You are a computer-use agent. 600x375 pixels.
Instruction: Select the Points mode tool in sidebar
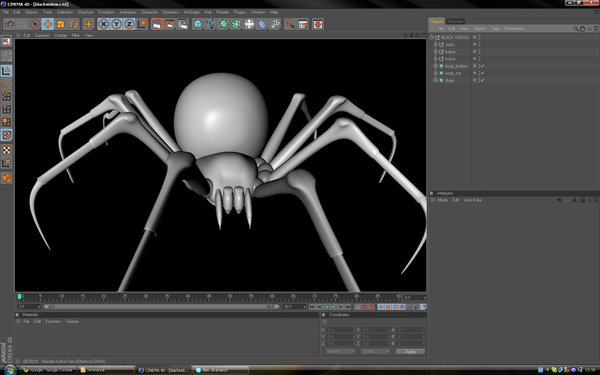[x=7, y=96]
